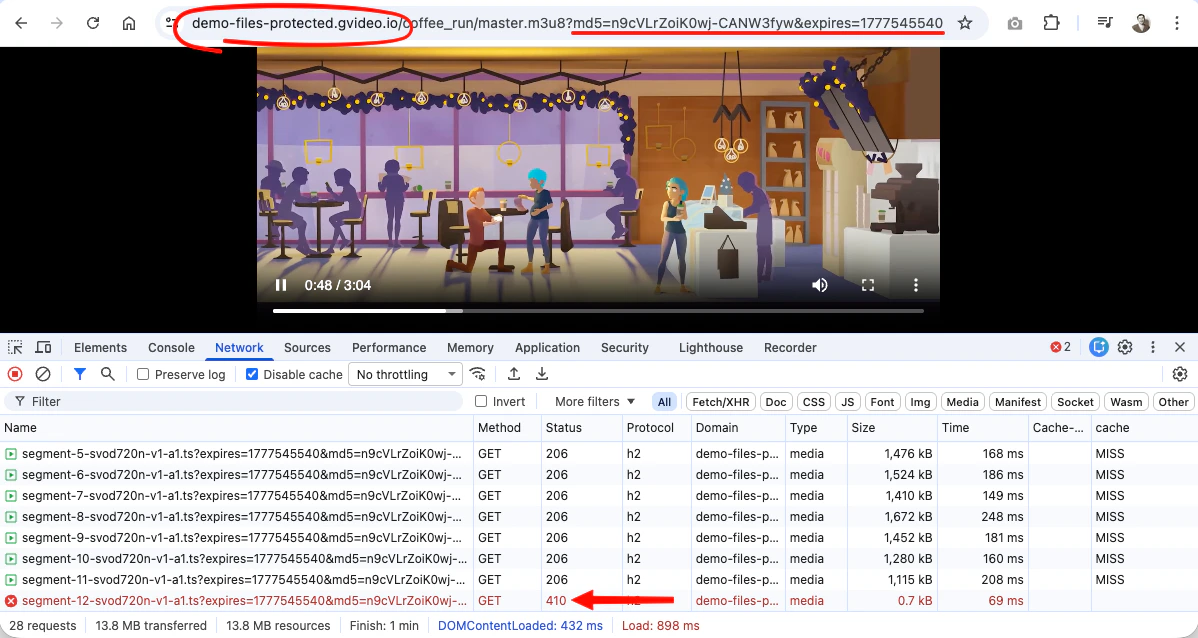Uncheck the Disable cache checkbox
The image size is (1198, 638).
pyautogui.click(x=251, y=374)
